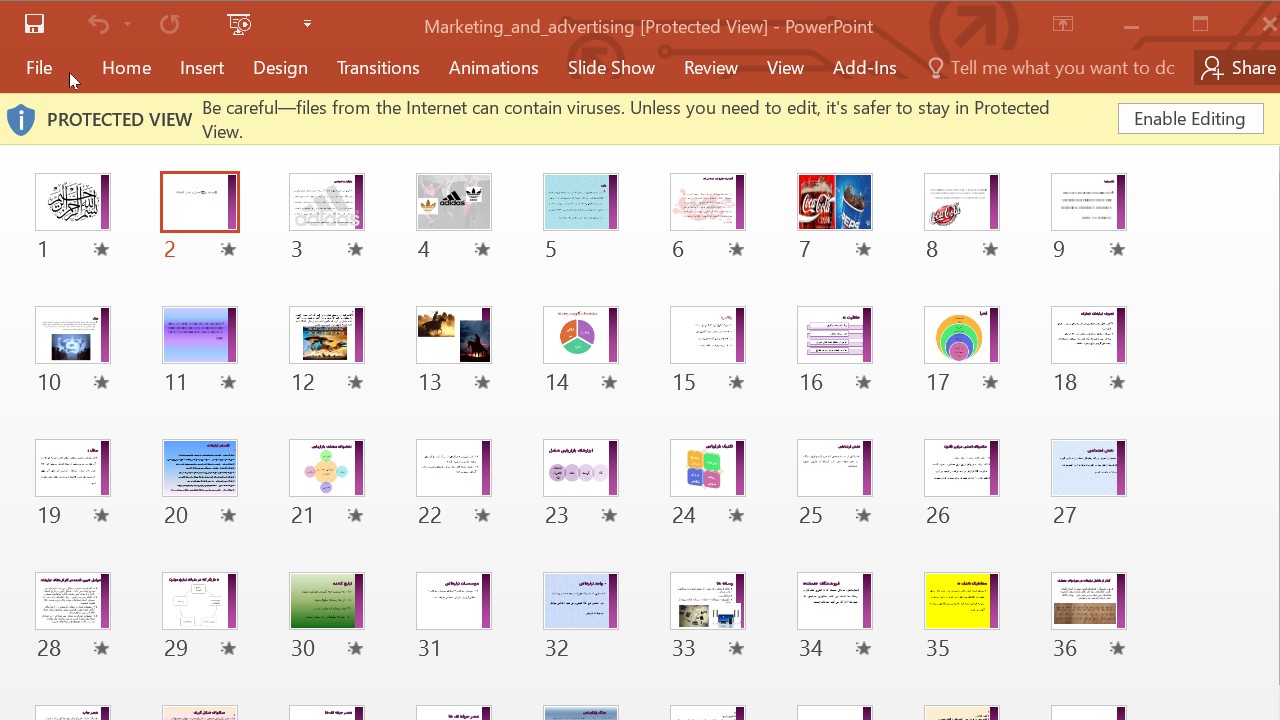Click slide number 27 label
The image size is (1280, 720).
[1065, 515]
